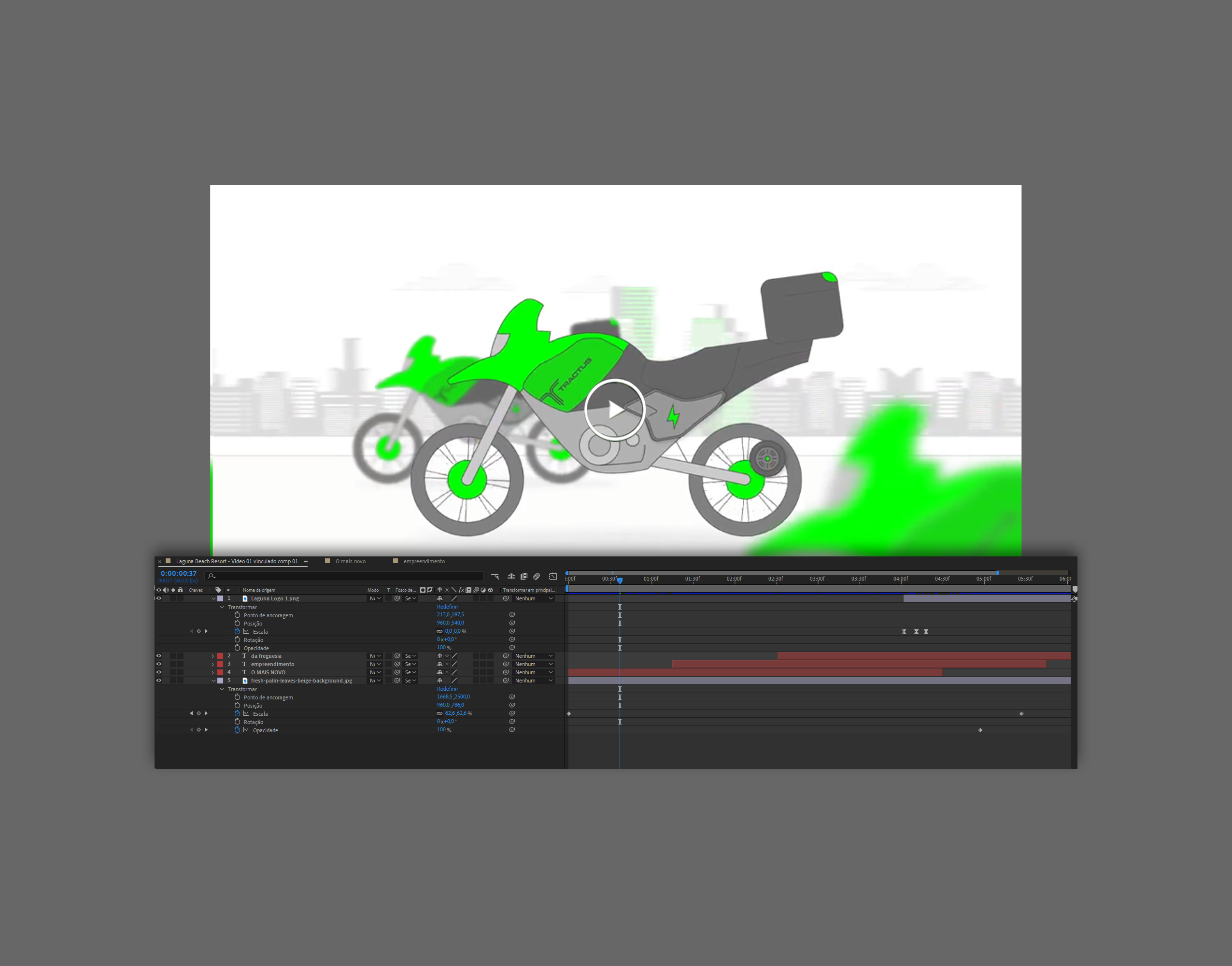
Task: Open the 'empreendimento' composition tab
Action: 424,562
